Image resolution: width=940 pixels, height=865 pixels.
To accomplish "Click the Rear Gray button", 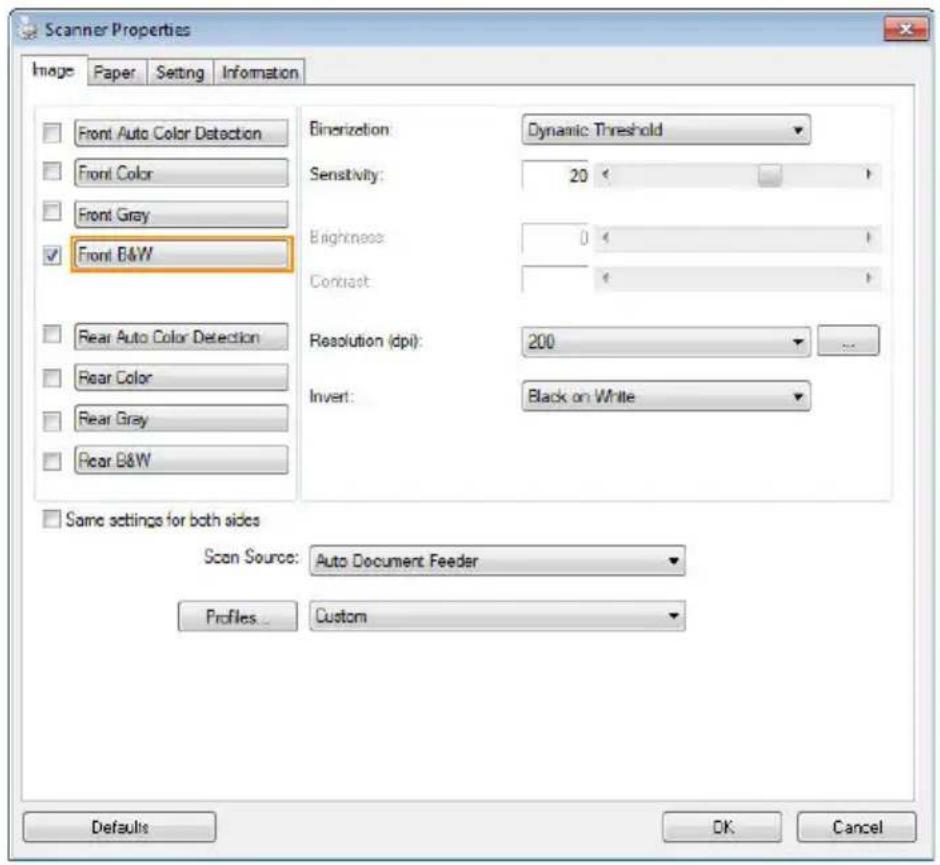I will [x=181, y=418].
